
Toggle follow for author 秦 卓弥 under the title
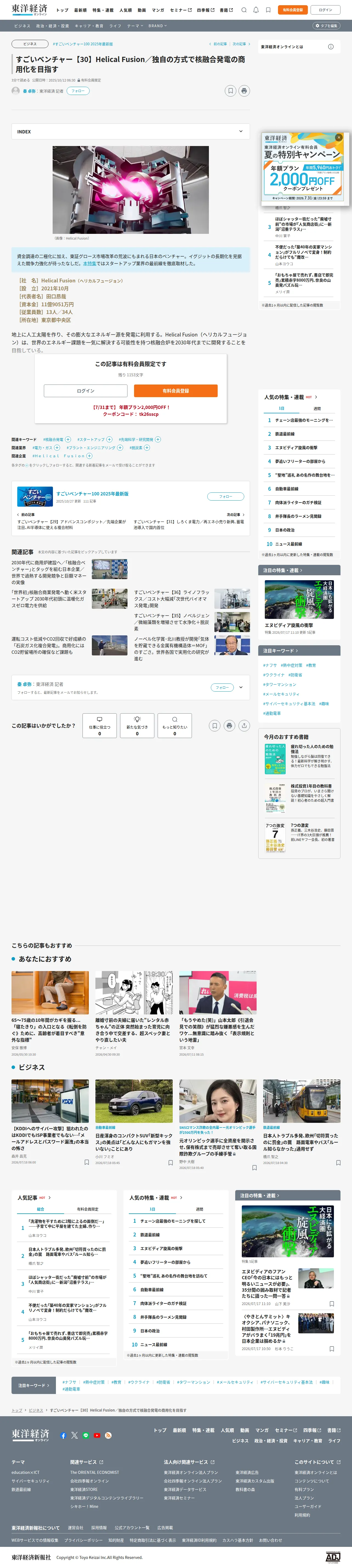pyautogui.click(x=77, y=91)
